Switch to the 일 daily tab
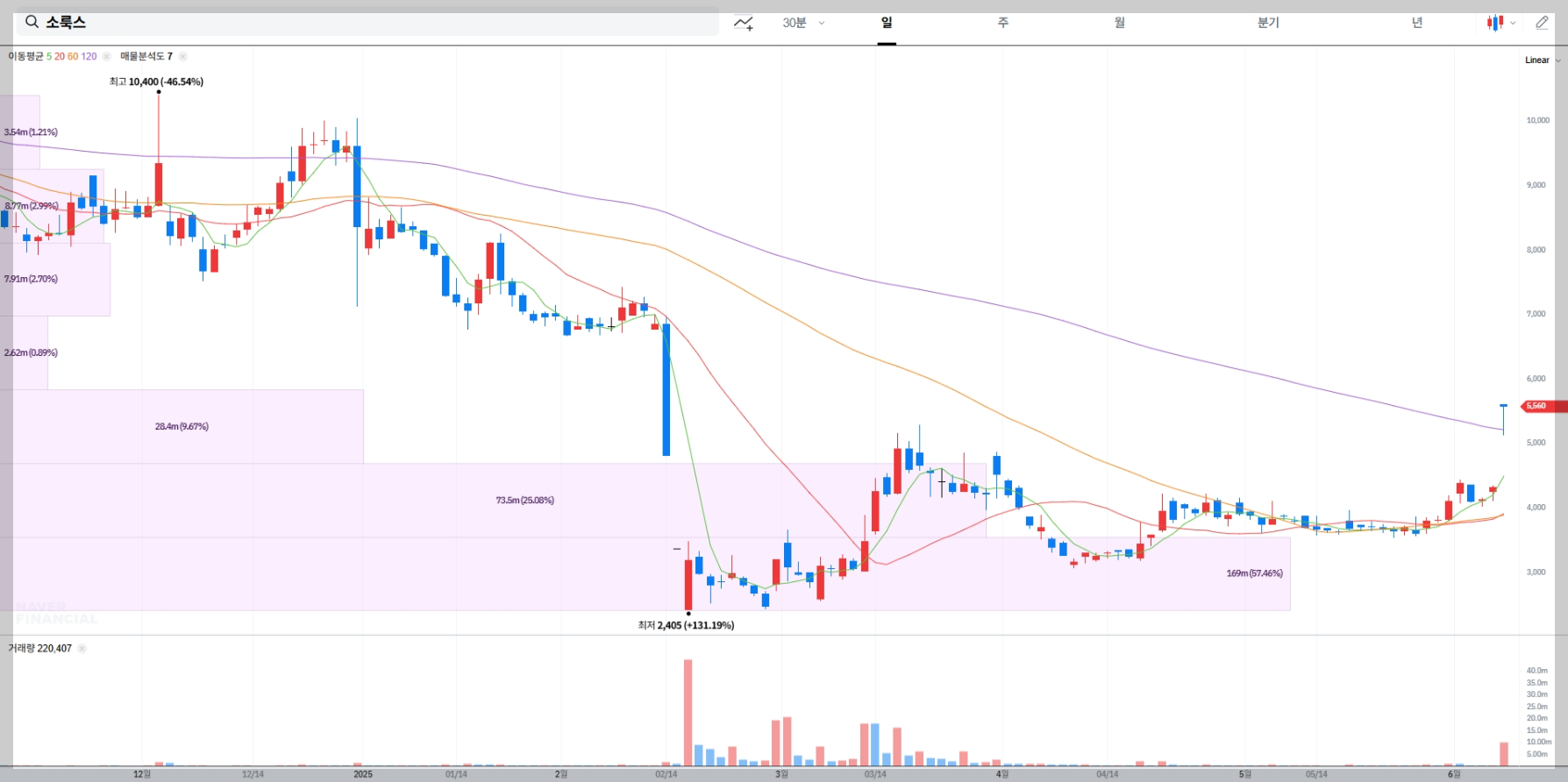 (887, 23)
